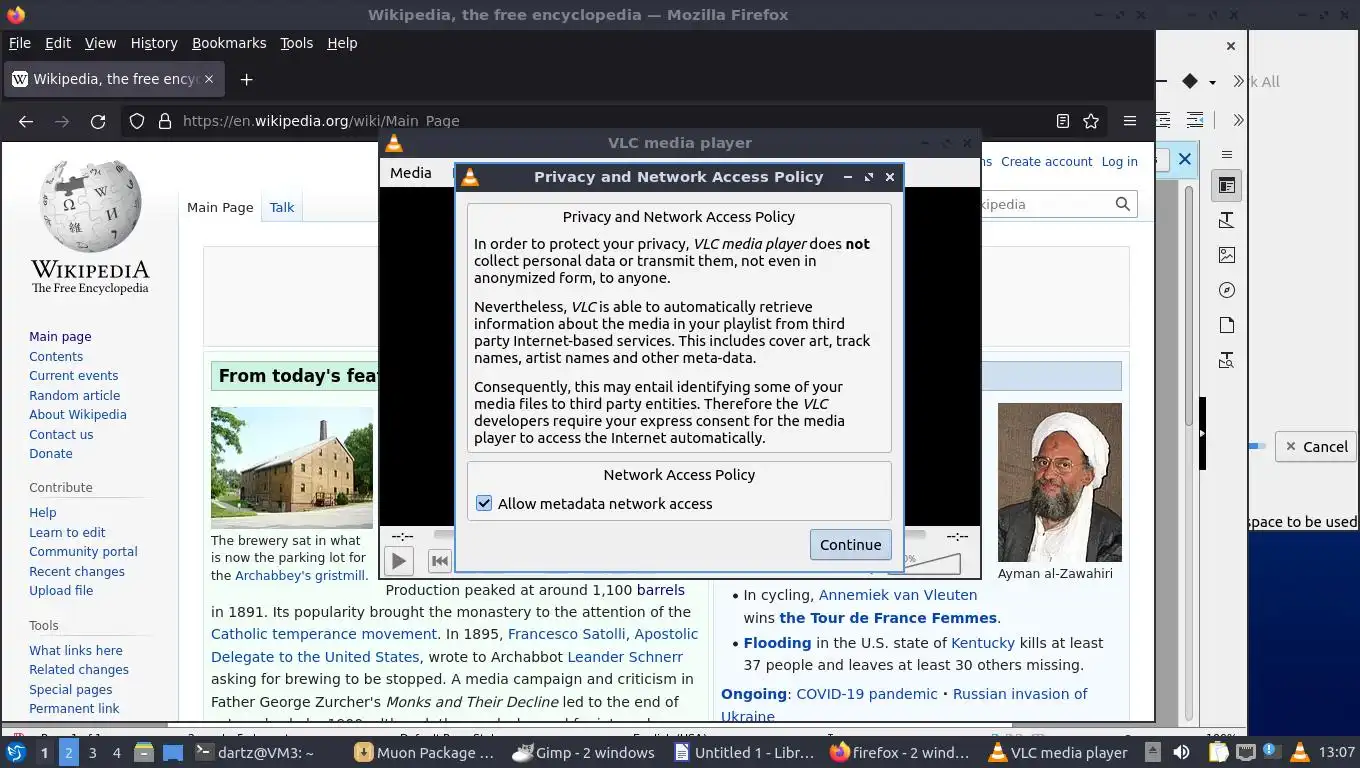Open the panel application menu launcher
This screenshot has width=1360, height=768.
[15, 752]
